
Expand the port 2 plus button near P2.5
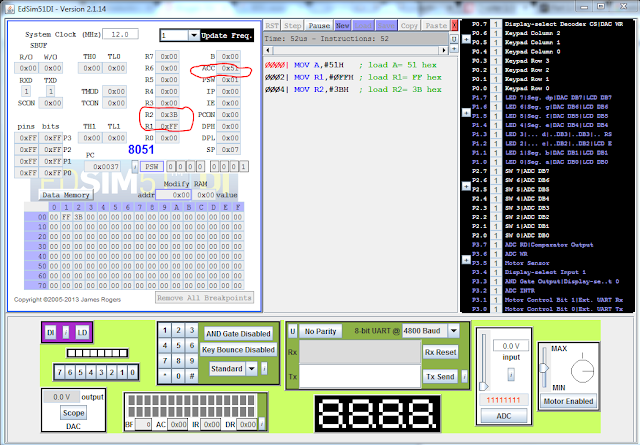tap(466, 186)
